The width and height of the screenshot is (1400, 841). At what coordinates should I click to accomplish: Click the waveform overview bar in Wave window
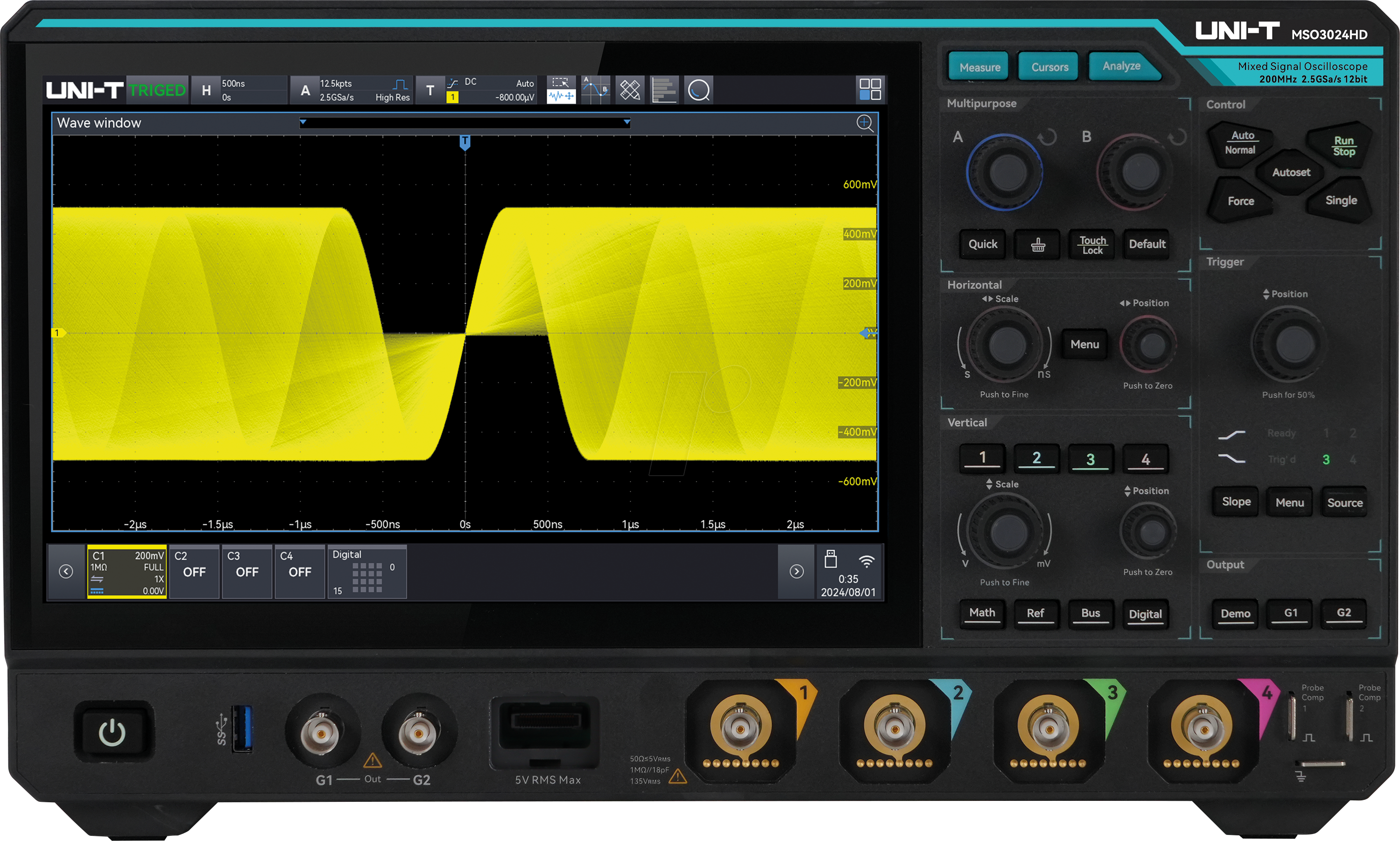465,123
